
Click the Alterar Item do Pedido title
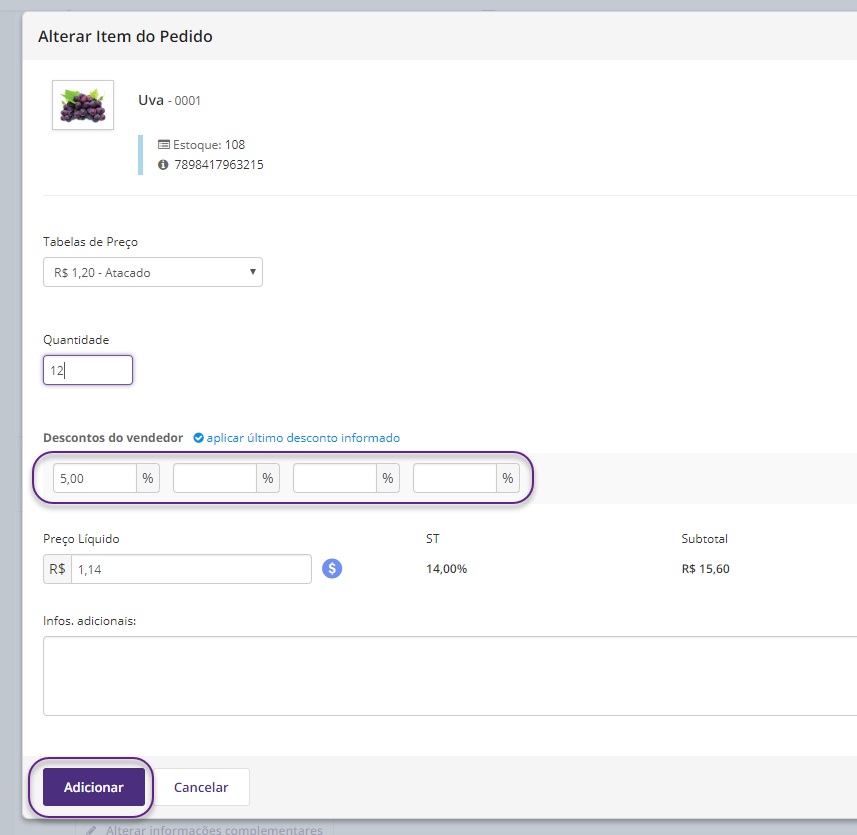click(125, 36)
